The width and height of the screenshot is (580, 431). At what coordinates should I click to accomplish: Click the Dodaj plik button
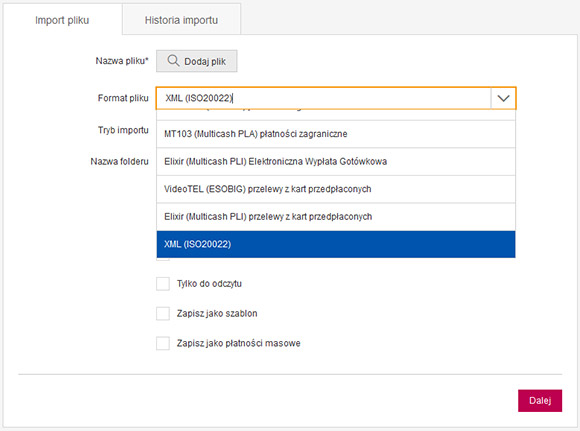coord(196,61)
